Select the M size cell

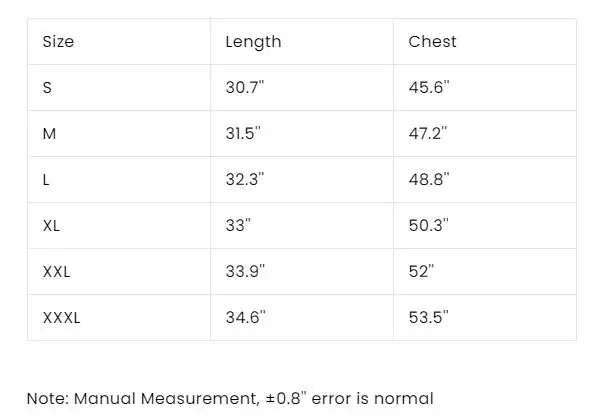[119, 134]
